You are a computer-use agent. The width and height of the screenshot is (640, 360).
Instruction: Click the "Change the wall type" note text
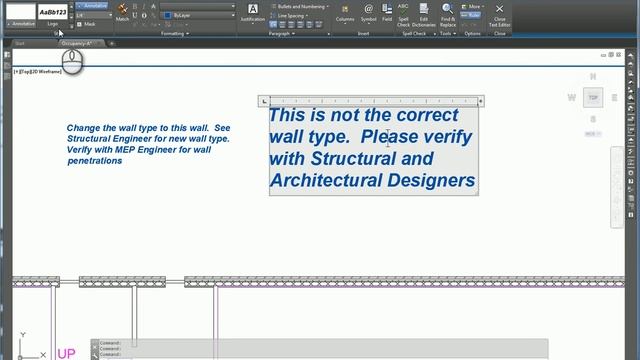coord(148,144)
